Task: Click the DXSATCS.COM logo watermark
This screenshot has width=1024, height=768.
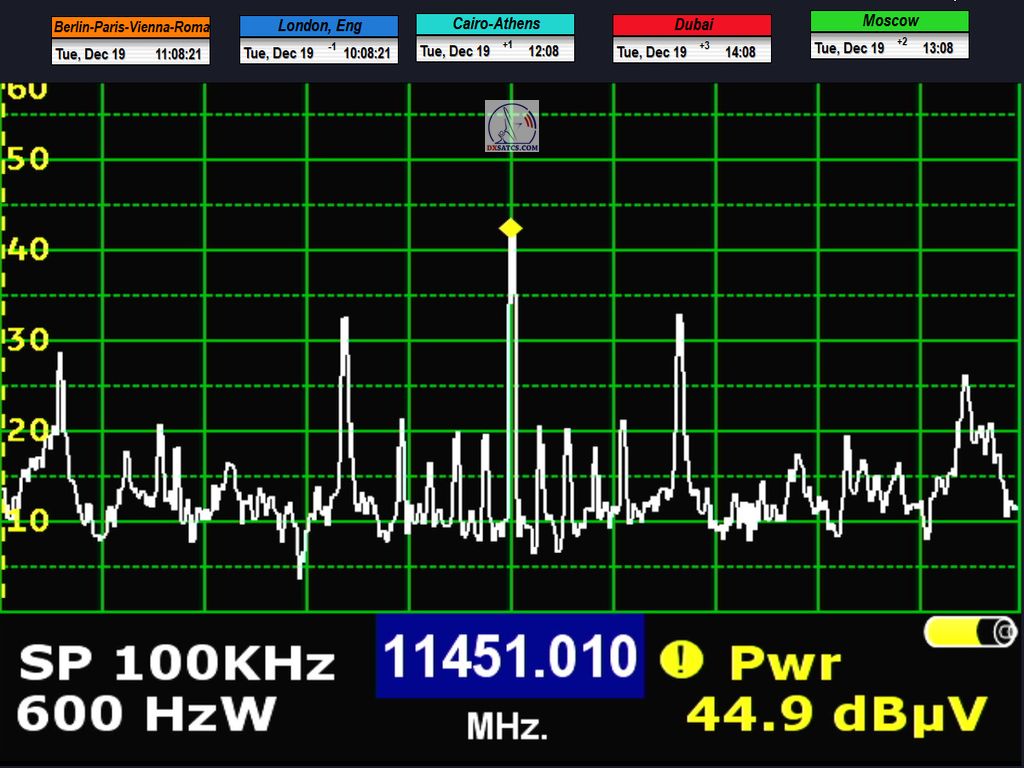Action: (512, 126)
